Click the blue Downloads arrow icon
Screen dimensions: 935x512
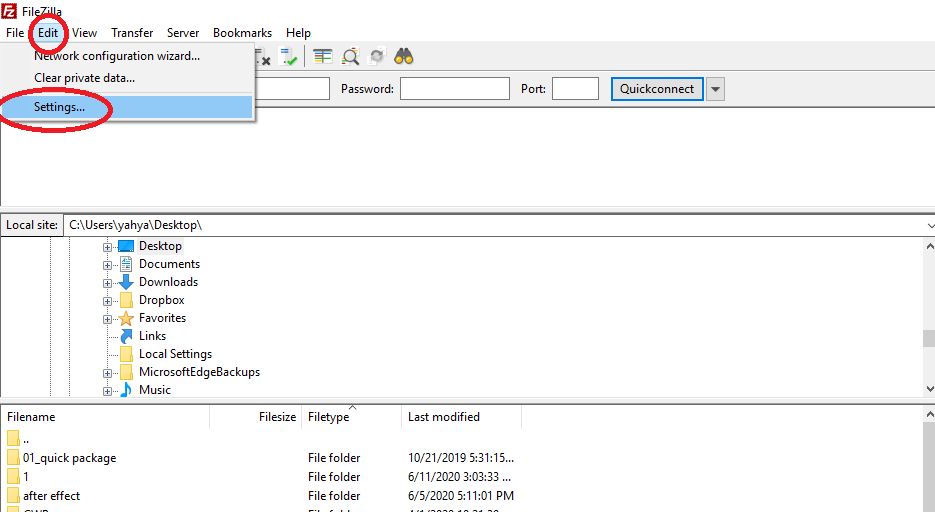point(126,282)
